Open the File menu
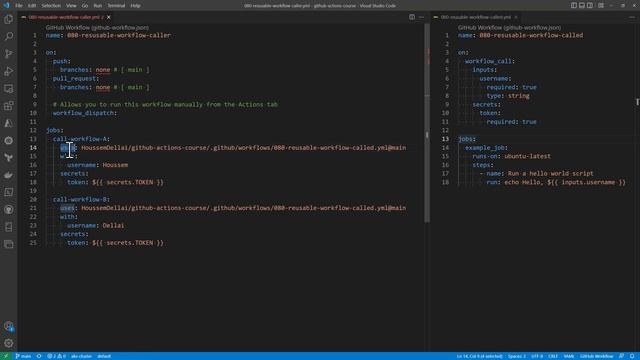This screenshot has width=640, height=360. (19, 6)
